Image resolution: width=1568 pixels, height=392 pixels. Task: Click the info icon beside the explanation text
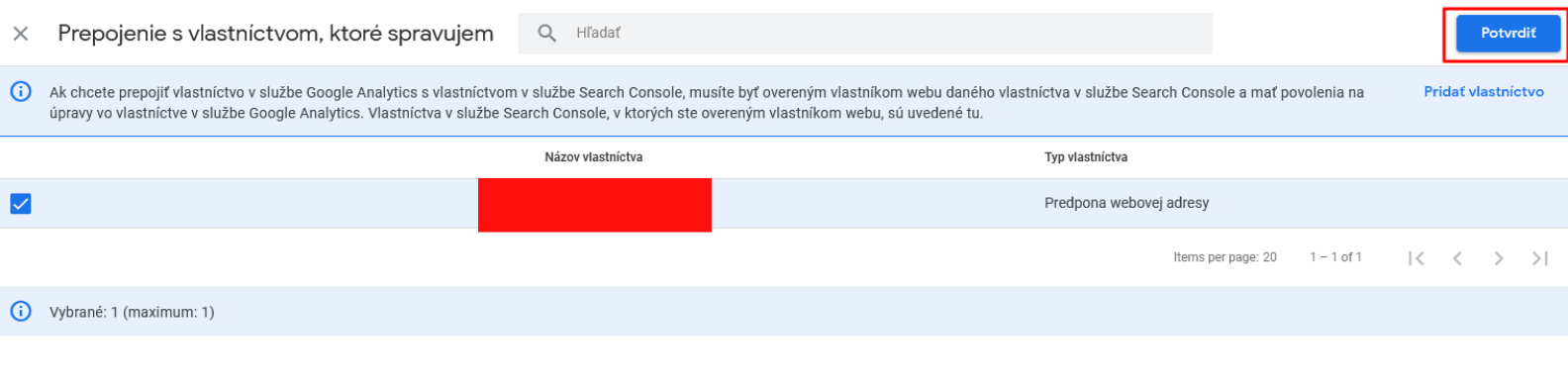pos(21,91)
